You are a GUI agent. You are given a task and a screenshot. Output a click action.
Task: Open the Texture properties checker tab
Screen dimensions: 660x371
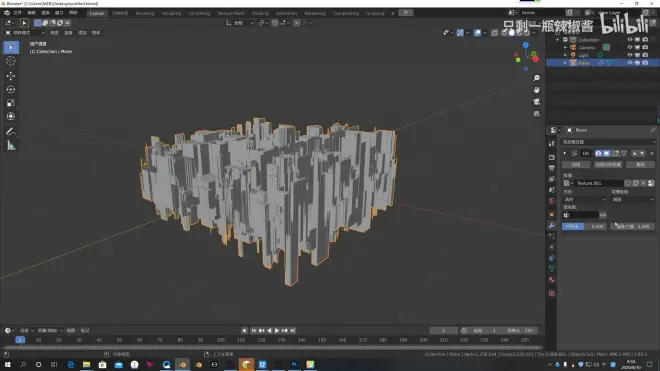(551, 294)
